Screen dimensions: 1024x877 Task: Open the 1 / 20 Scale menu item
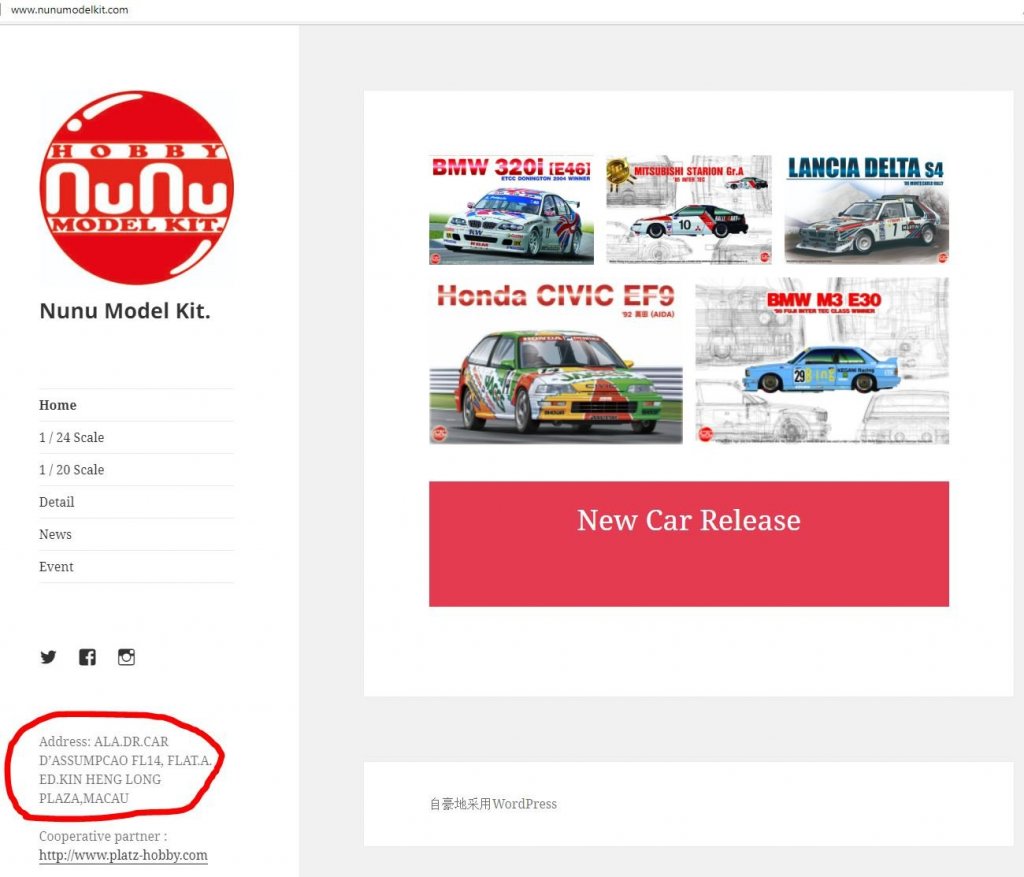point(71,470)
